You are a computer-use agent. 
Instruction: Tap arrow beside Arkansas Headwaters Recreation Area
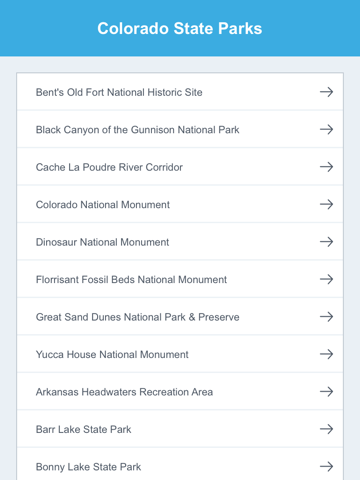point(326,392)
